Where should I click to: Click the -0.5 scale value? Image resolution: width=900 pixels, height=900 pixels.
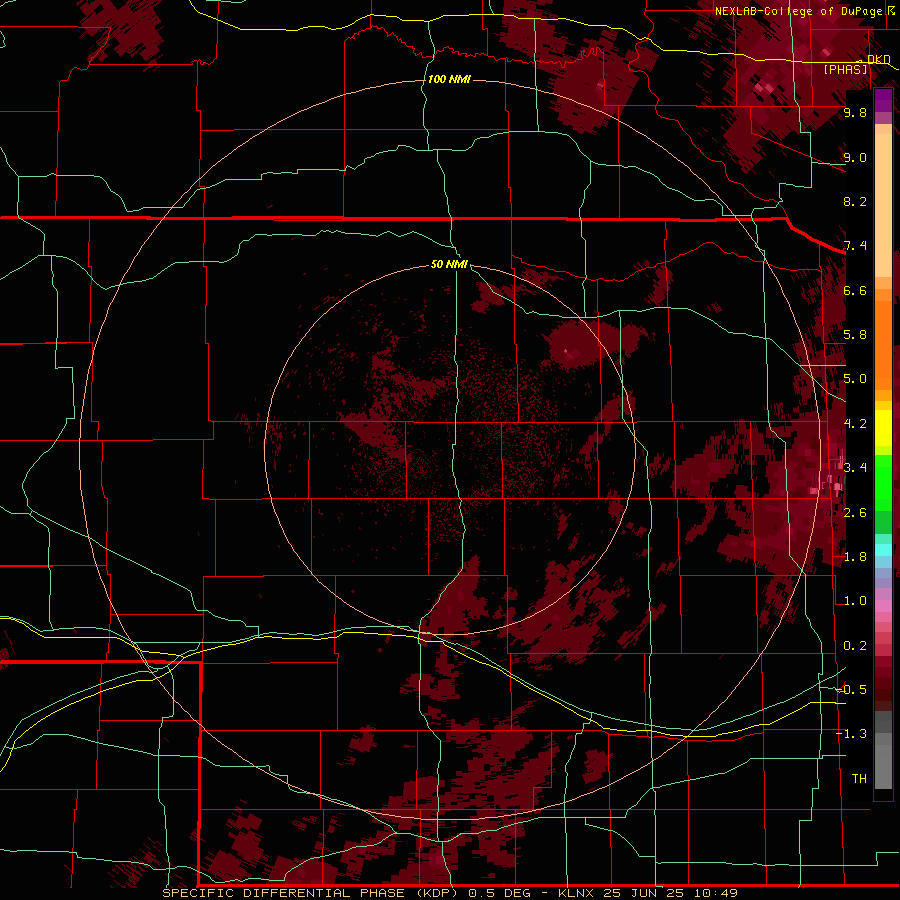click(x=851, y=690)
